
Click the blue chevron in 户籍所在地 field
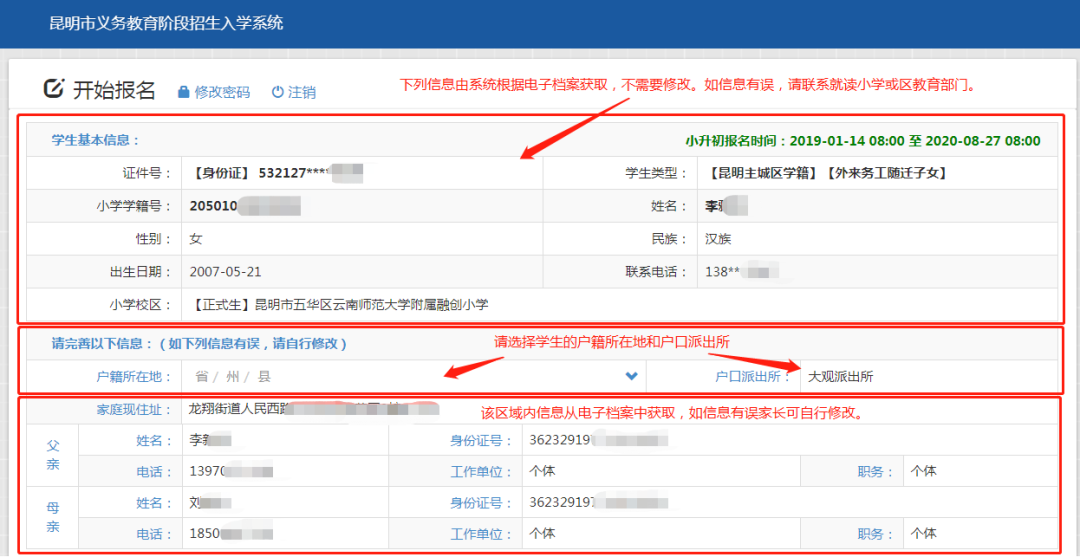631,376
